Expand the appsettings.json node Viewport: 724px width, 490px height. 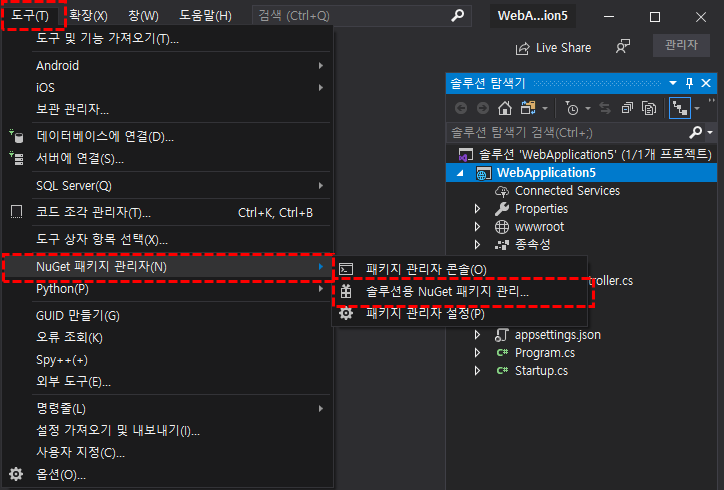point(477,335)
